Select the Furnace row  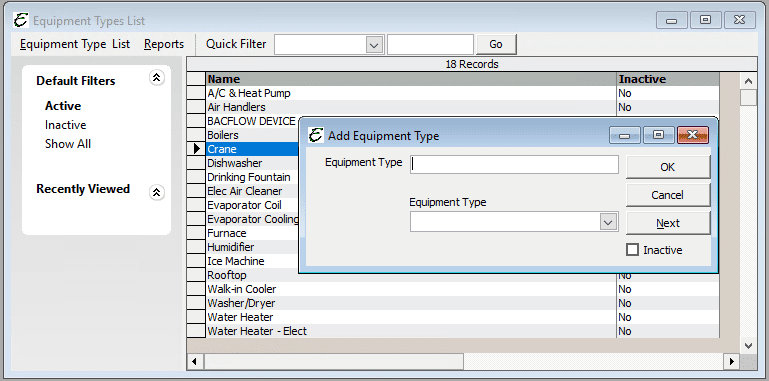click(252, 233)
